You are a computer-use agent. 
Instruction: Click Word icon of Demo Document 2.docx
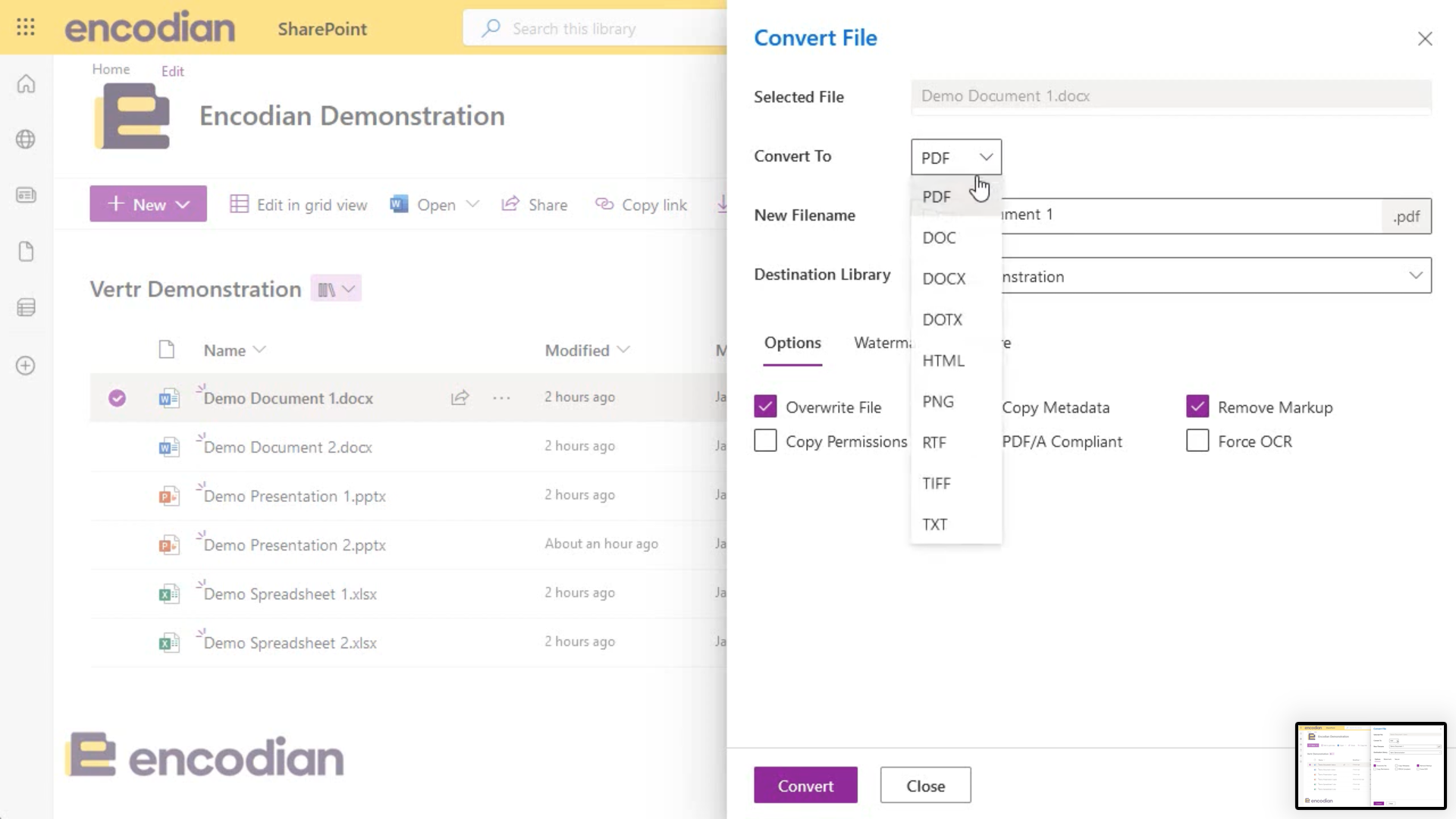(x=168, y=447)
